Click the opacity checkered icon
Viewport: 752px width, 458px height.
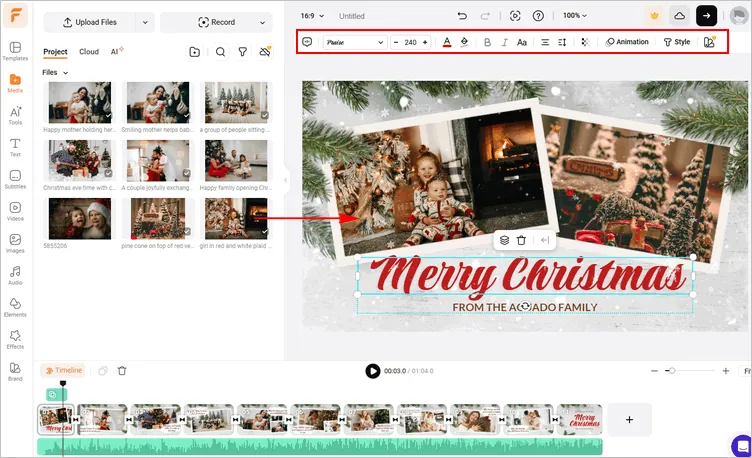585,42
